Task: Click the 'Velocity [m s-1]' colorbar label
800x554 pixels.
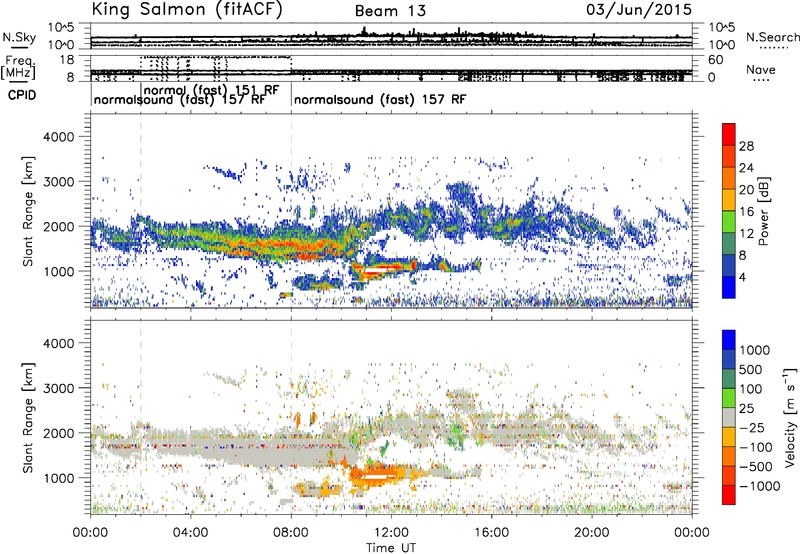Action: (789, 416)
